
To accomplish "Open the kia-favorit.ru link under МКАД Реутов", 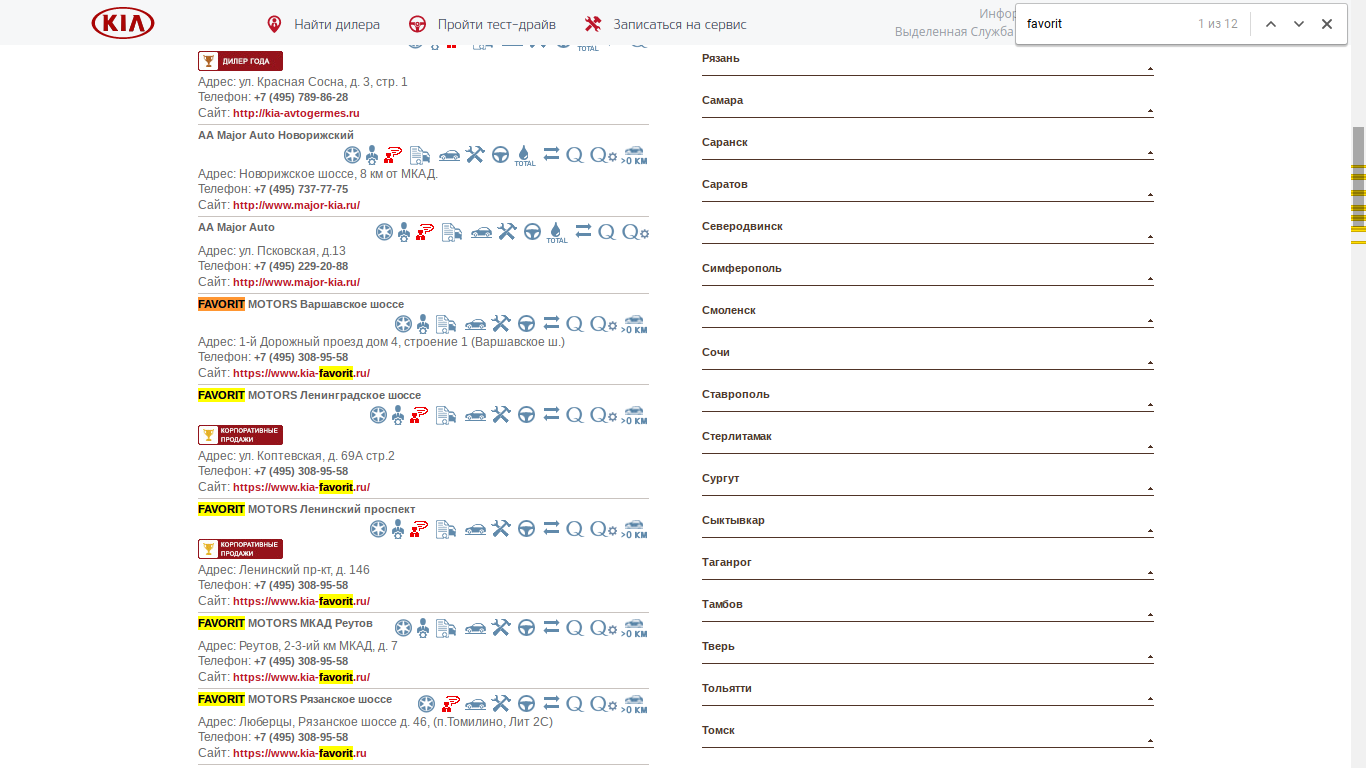I will pyautogui.click(x=301, y=677).
